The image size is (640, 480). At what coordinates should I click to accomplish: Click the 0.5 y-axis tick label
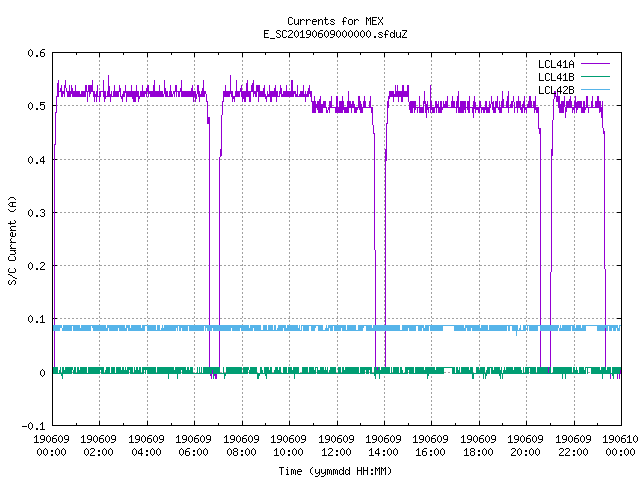pos(36,106)
